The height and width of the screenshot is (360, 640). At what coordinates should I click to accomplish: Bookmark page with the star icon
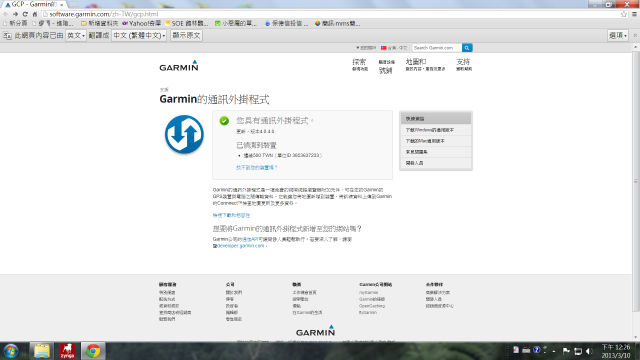point(624,14)
